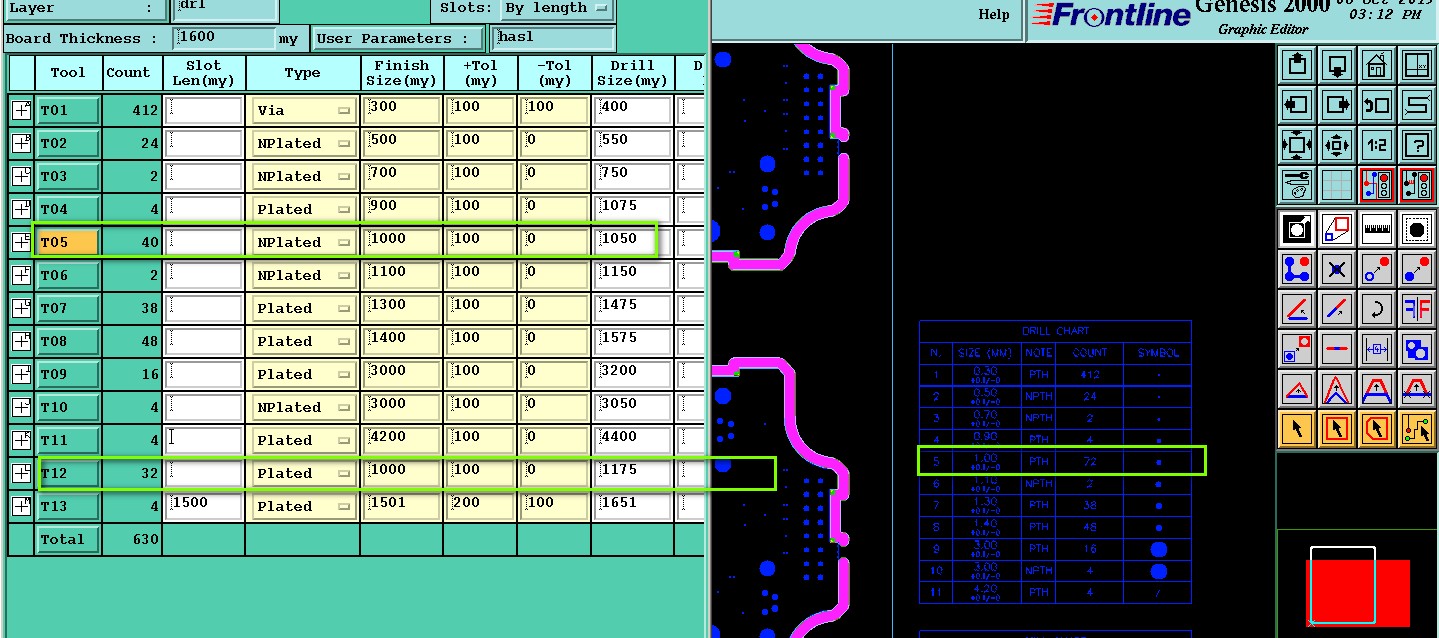
Task: Click the T12 tool button
Action: coord(67,473)
